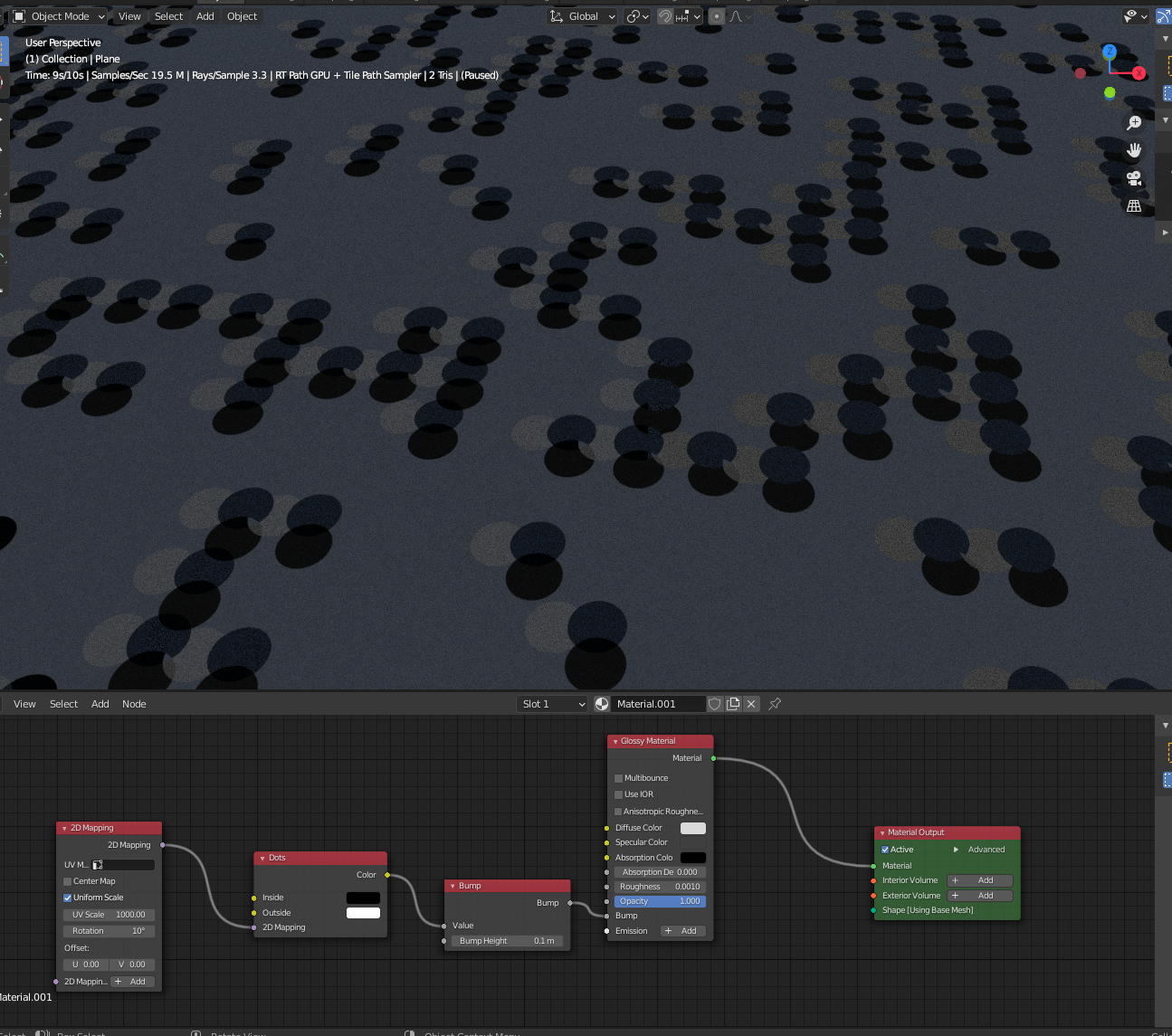Enable fake user via the shield icon
This screenshot has height=1036, width=1172.
715,704
